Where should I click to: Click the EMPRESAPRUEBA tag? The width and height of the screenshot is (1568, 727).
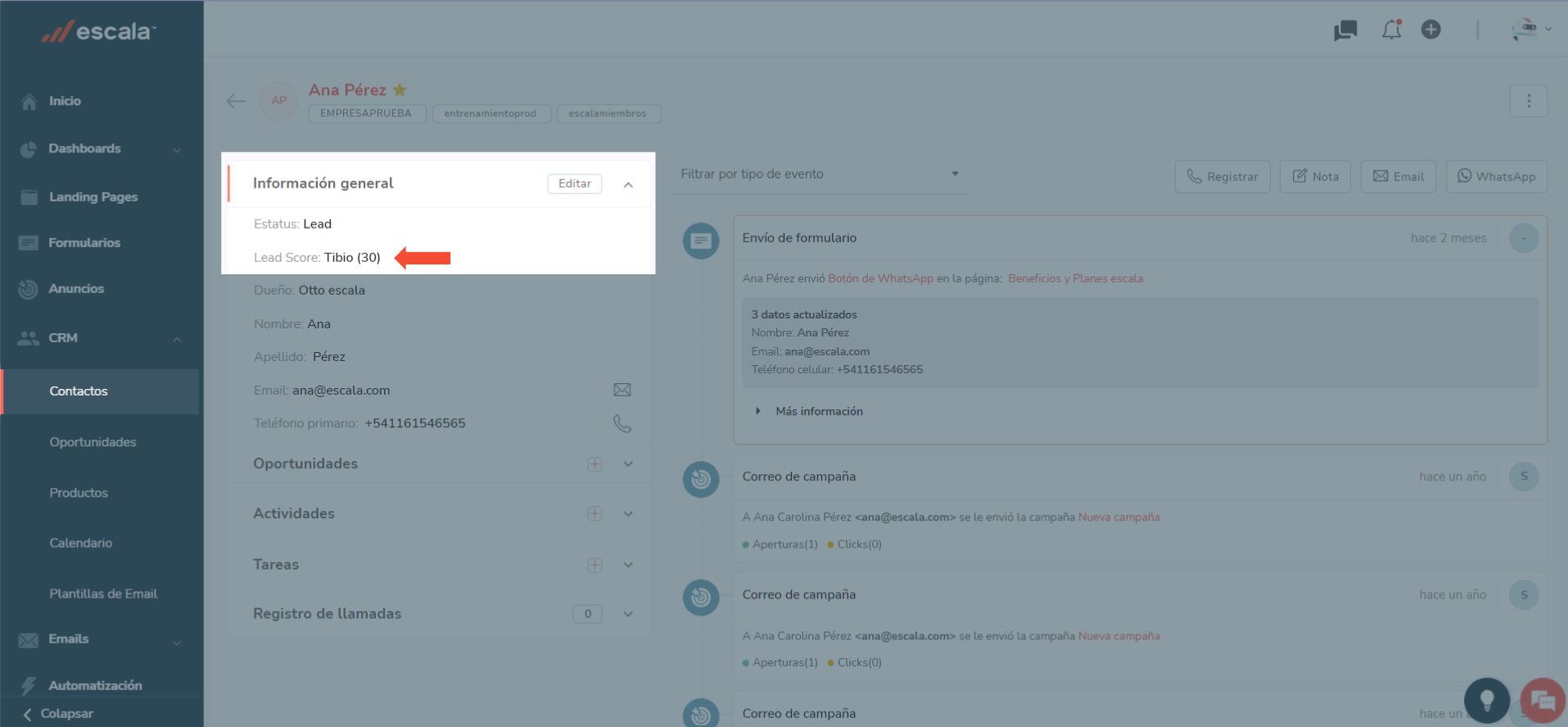point(367,114)
